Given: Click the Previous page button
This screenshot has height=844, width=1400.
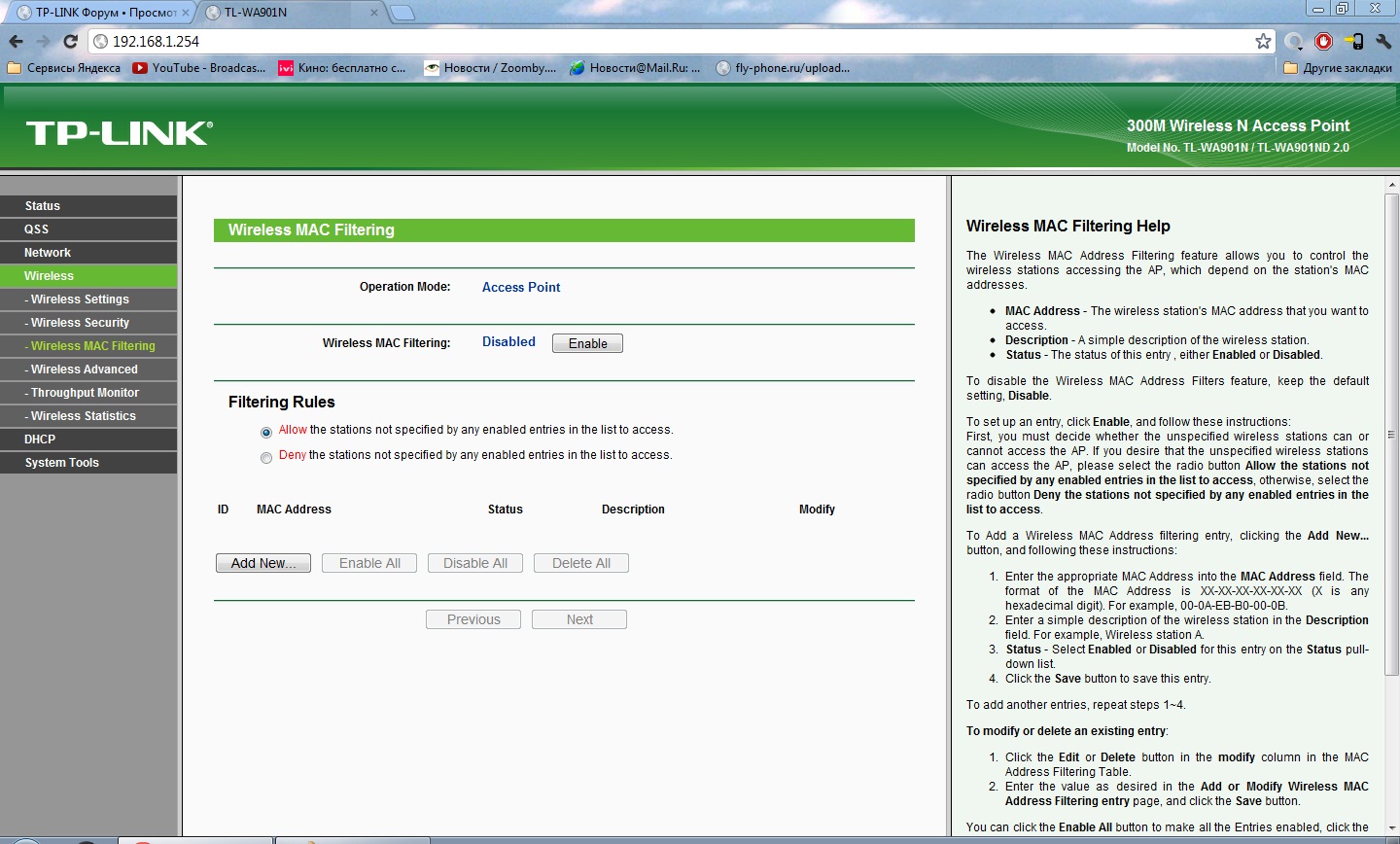Looking at the screenshot, I should pyautogui.click(x=473, y=619).
